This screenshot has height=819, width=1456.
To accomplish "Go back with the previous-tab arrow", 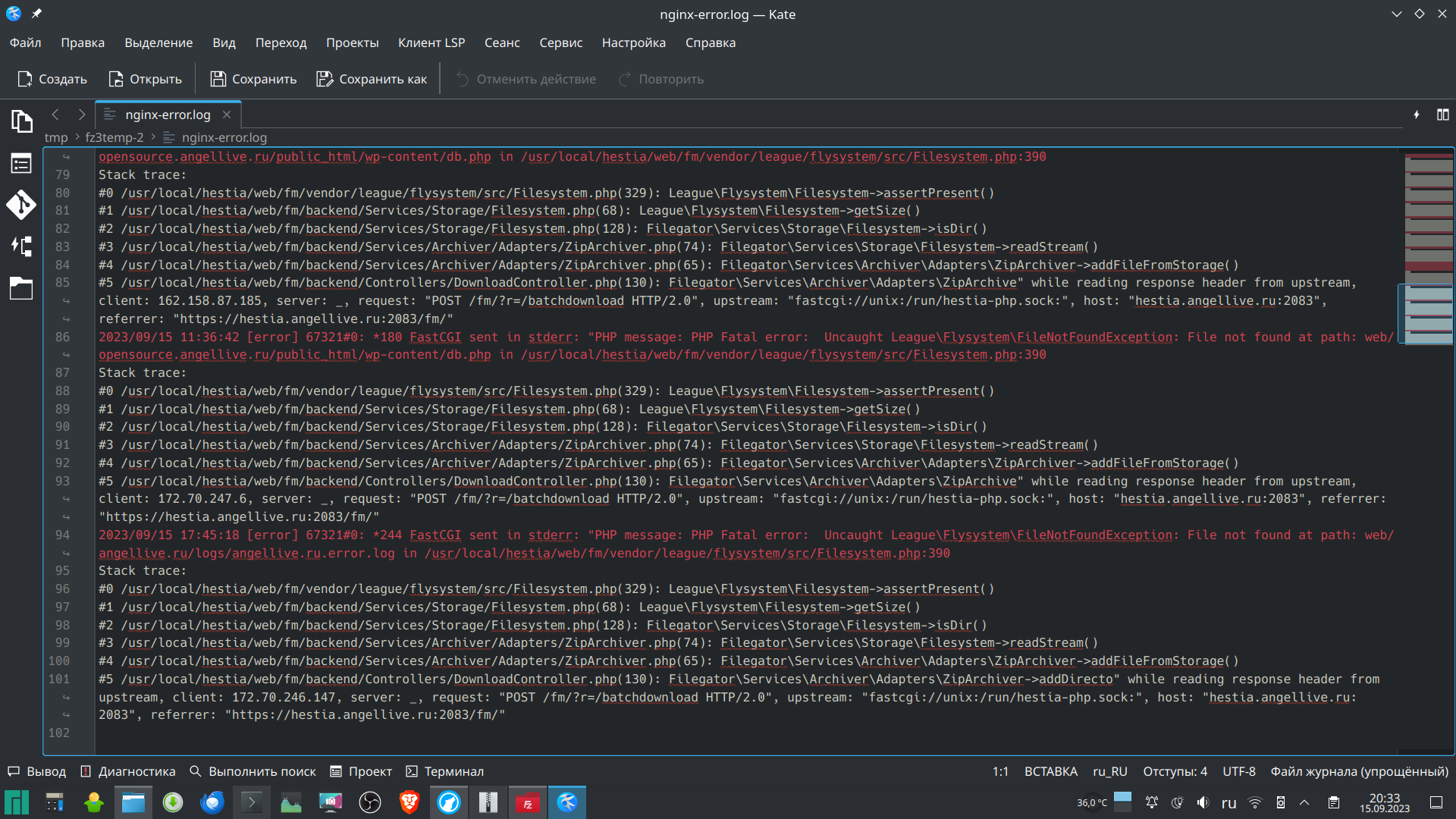I will click(x=55, y=115).
